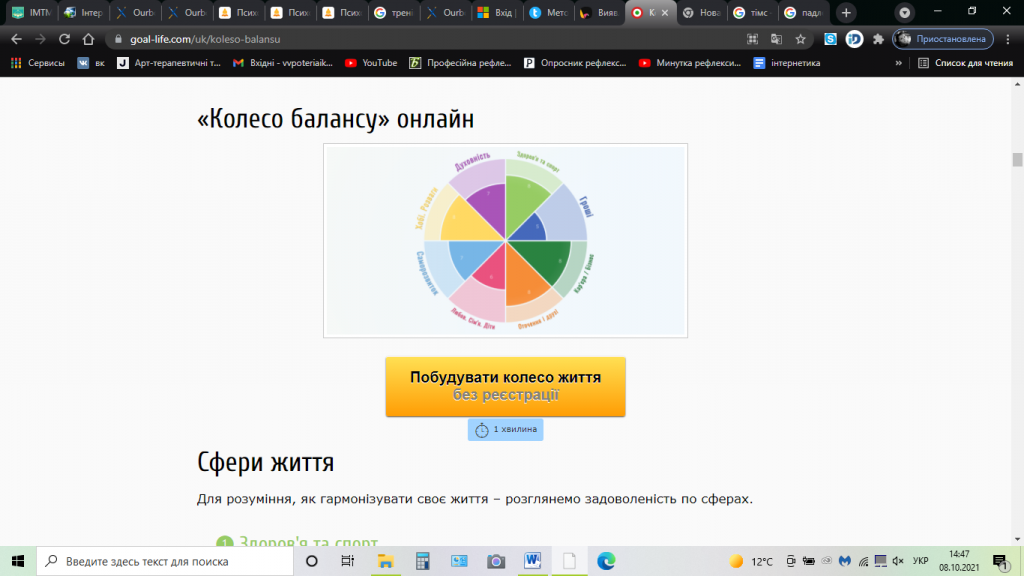Viewport: 1024px width, 576px height.
Task: Click the back navigation arrow
Action: coord(16,41)
